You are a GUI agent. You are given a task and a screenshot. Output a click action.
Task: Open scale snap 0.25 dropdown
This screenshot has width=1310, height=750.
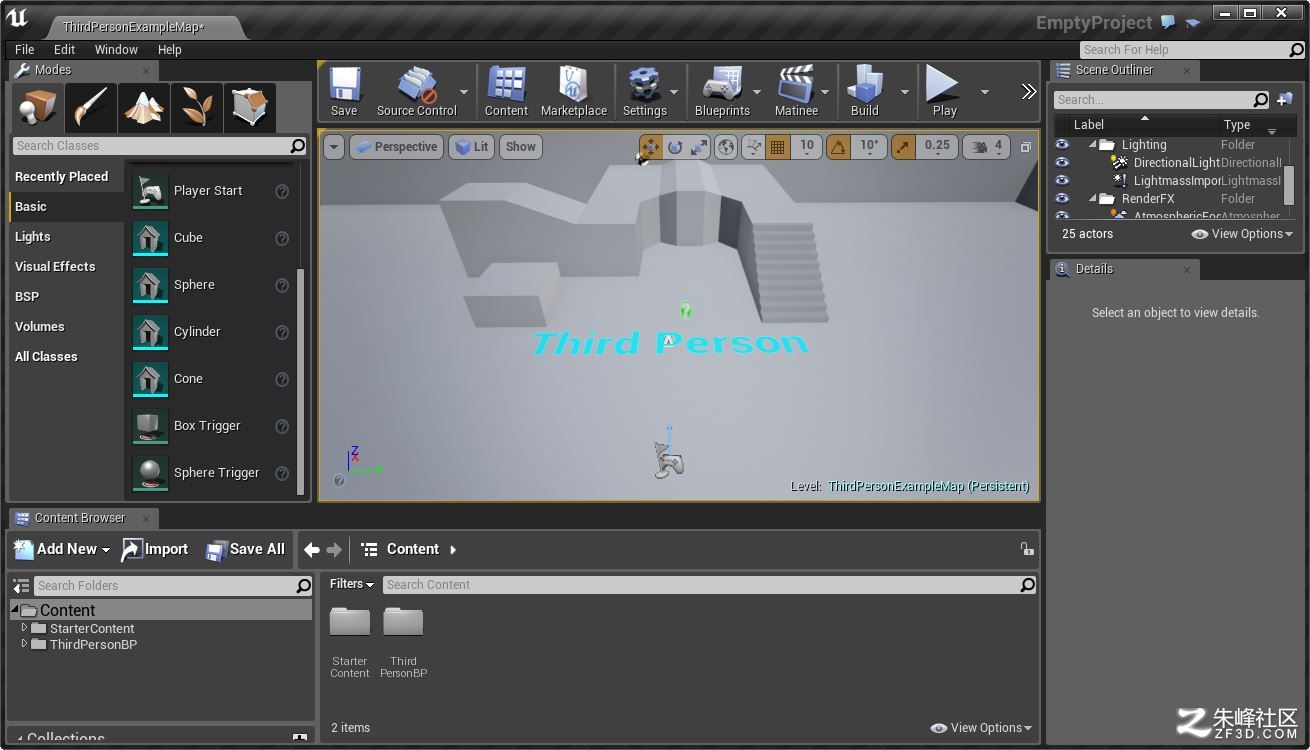(x=937, y=147)
